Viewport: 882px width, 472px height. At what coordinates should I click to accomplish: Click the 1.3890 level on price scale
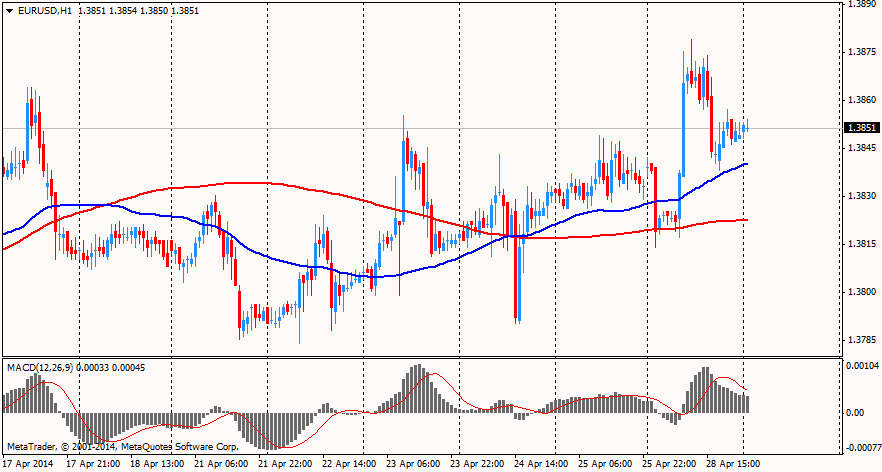(x=861, y=5)
